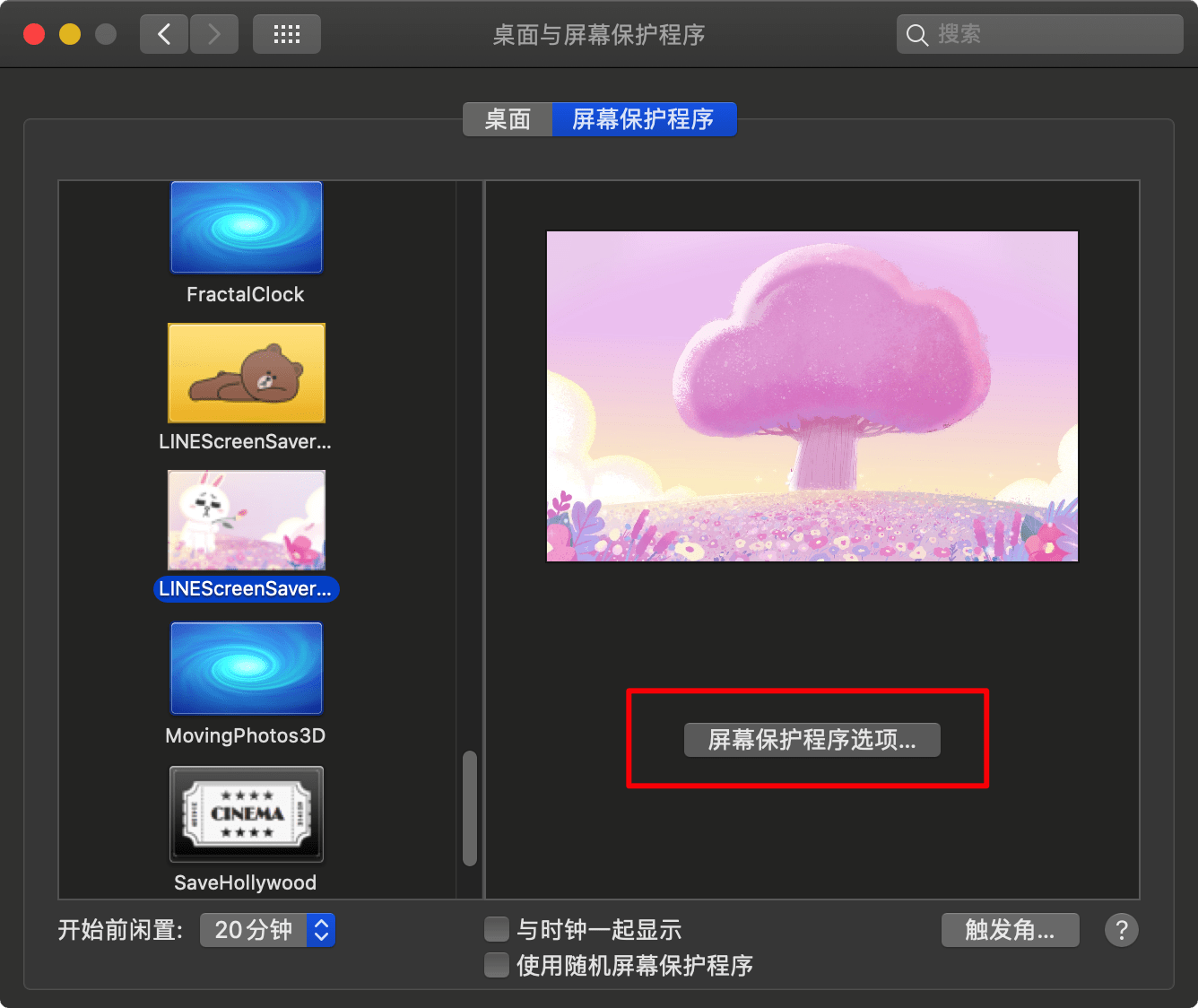Viewport: 1198px width, 1008px height.
Task: Switch to the 桌面 tab
Action: click(508, 119)
